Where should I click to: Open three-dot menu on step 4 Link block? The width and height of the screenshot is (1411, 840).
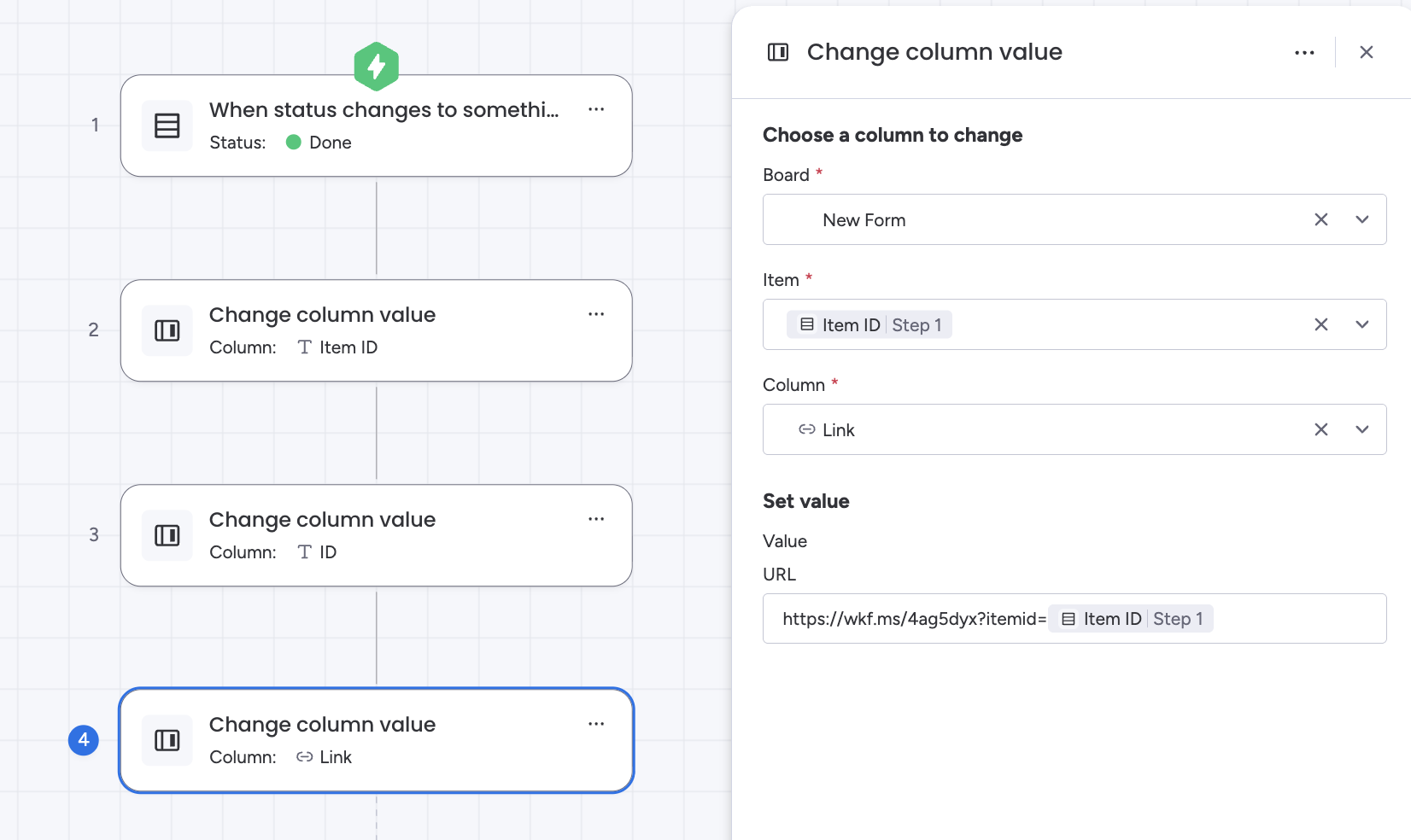coord(596,724)
